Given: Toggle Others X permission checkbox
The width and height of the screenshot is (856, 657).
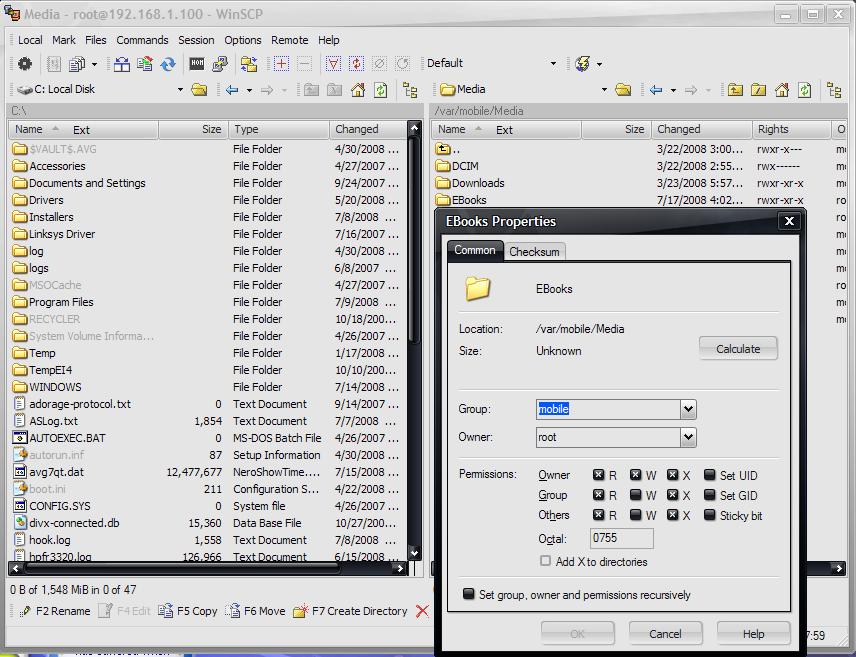Looking at the screenshot, I should click(673, 514).
